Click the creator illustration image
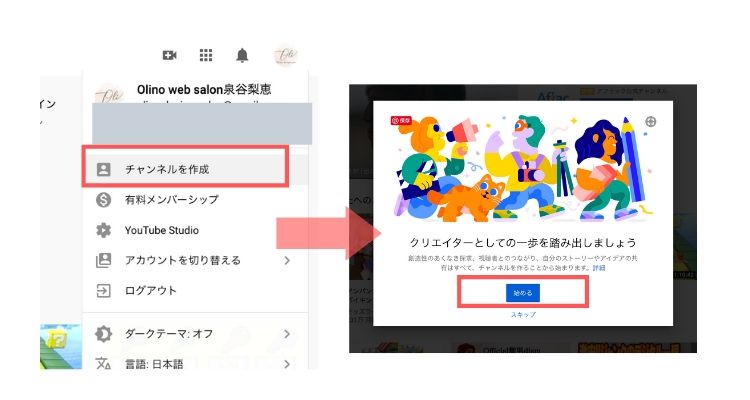The width and height of the screenshot is (750, 400). tap(523, 167)
